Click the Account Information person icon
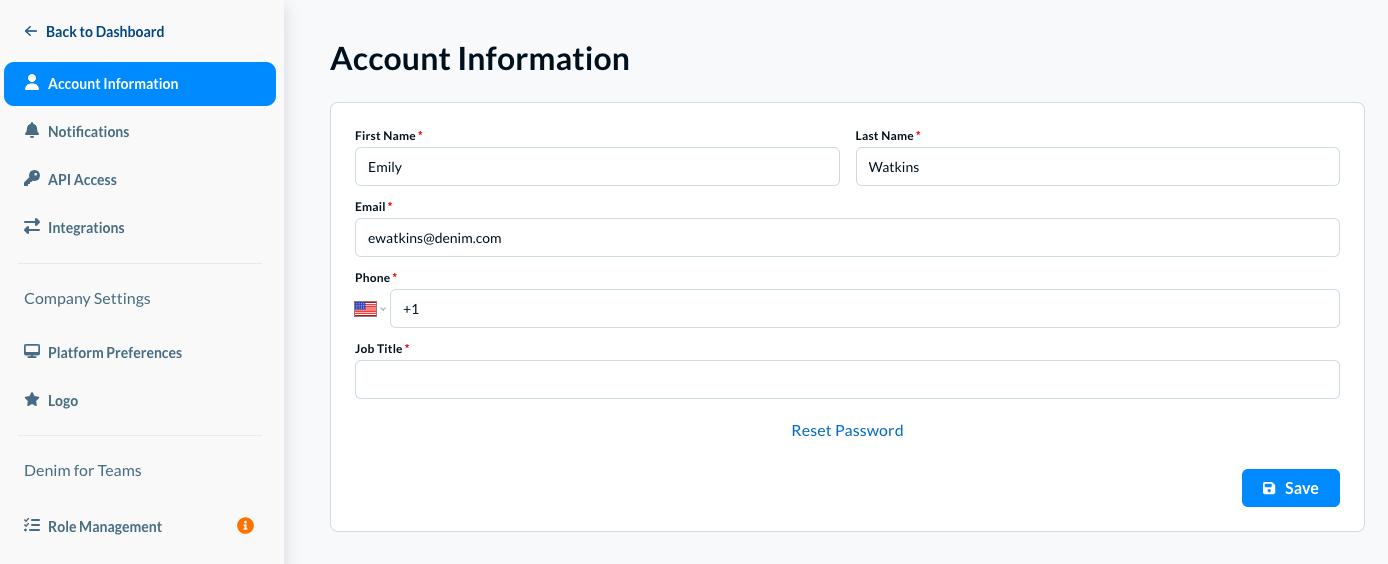1388x564 pixels. (32, 83)
